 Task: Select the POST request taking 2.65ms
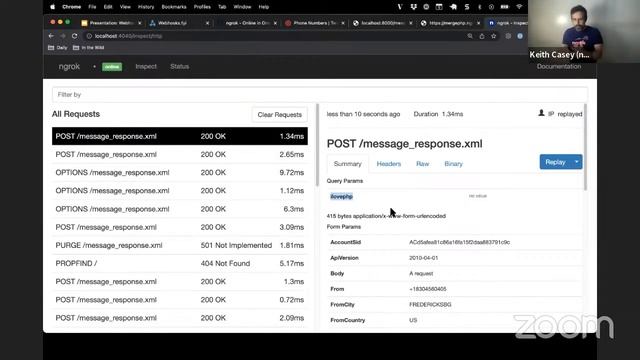pyautogui.click(x=180, y=154)
